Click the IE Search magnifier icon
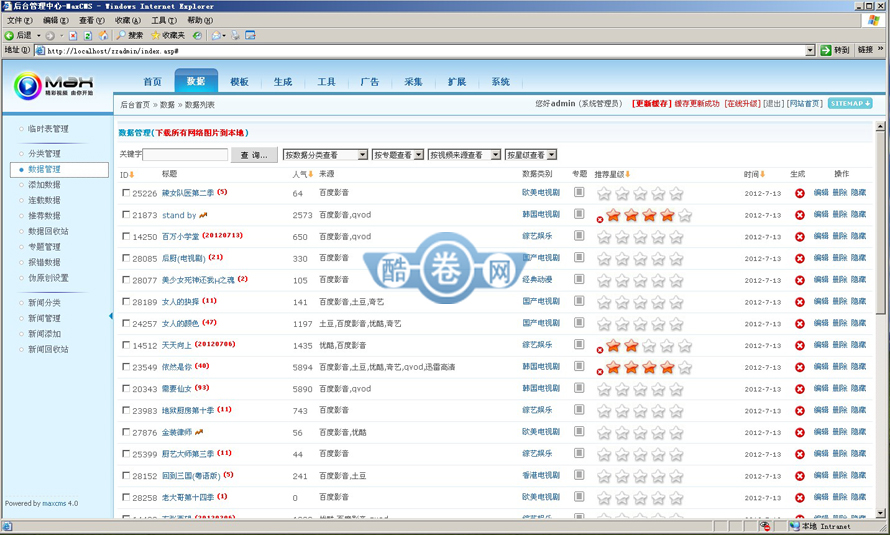The height and width of the screenshot is (535, 890). 121,35
